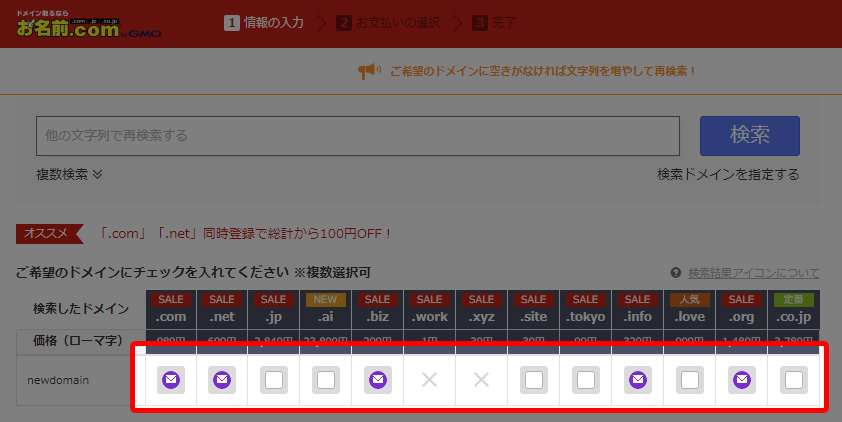842x422 pixels.
Task: Open 検索ドメインを指定する options
Action: (x=728, y=174)
